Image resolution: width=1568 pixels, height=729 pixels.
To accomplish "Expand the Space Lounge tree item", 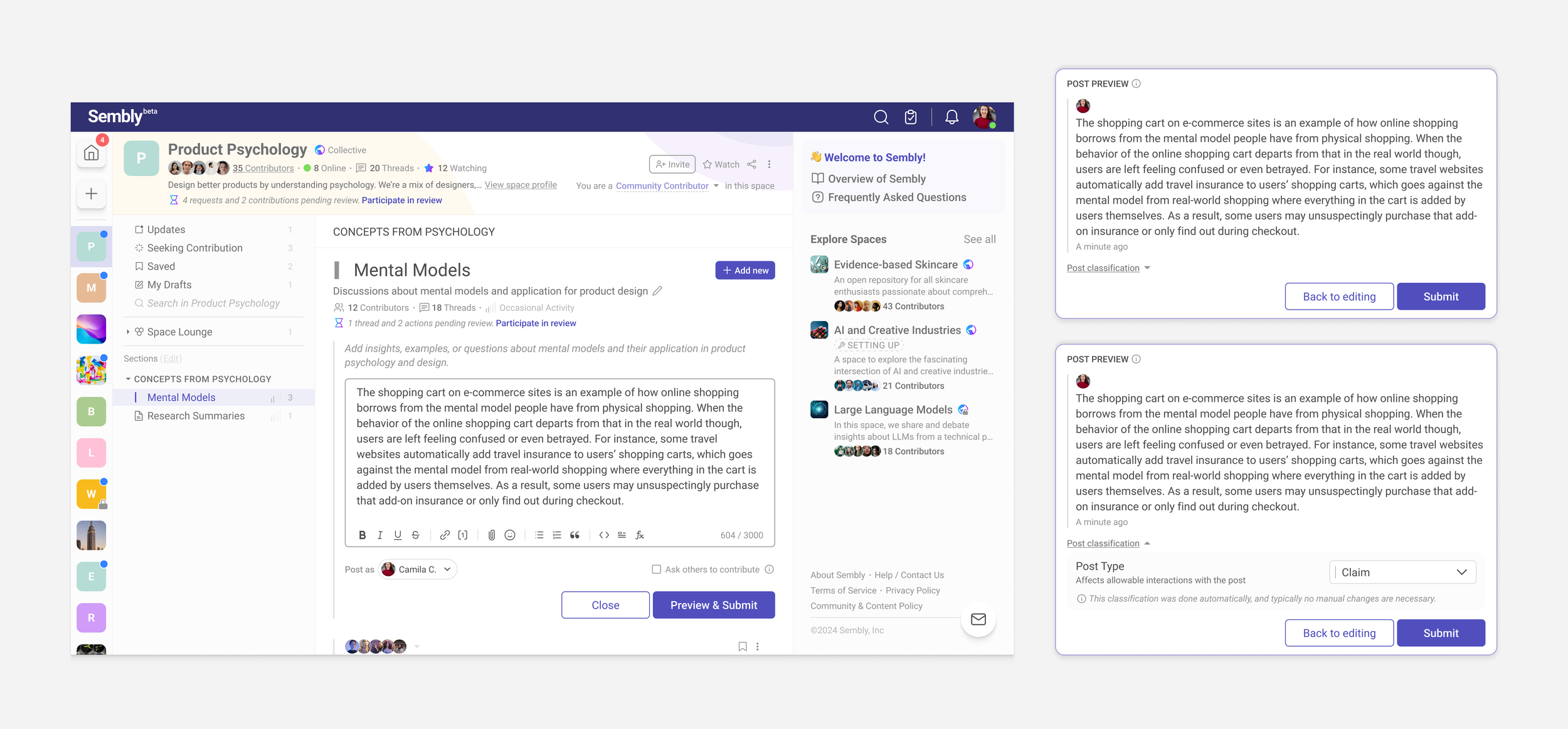I will (x=128, y=332).
